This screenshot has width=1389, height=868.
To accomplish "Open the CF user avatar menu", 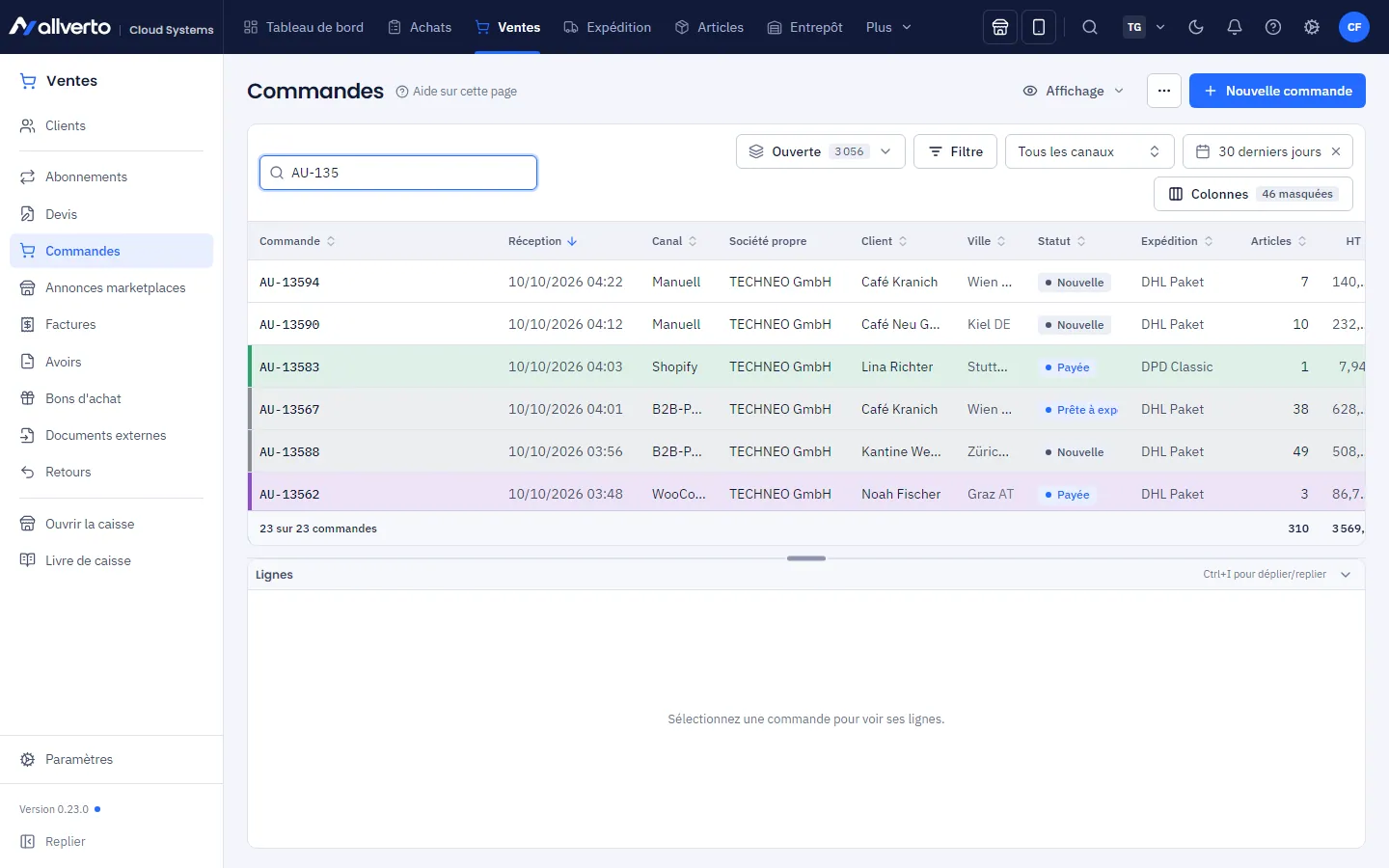I will [1354, 27].
